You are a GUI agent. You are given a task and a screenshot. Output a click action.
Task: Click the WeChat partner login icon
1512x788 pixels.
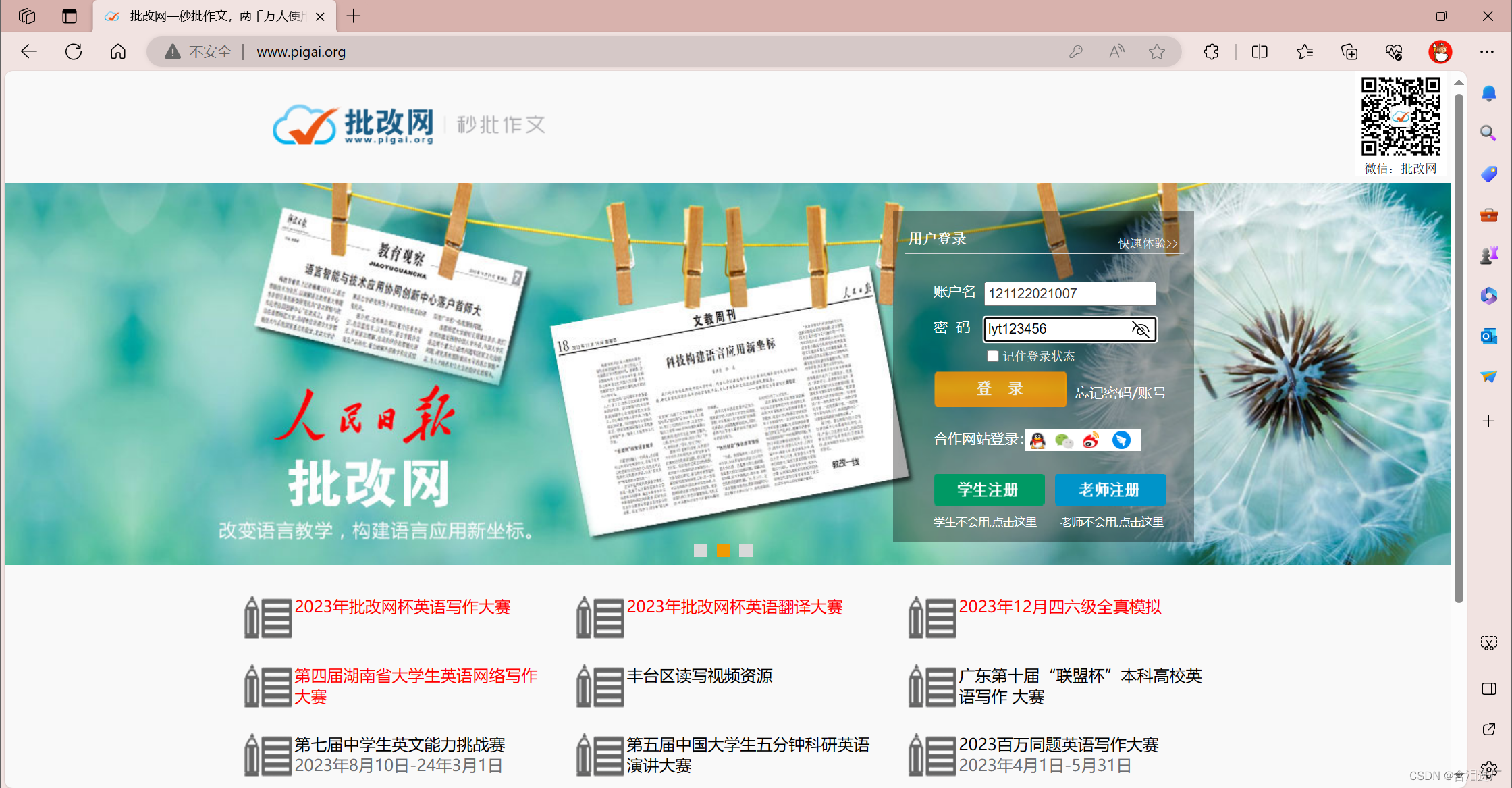(1064, 440)
